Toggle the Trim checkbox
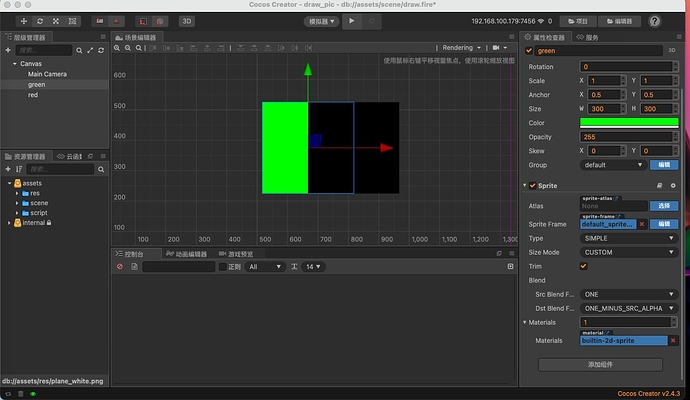 click(584, 266)
